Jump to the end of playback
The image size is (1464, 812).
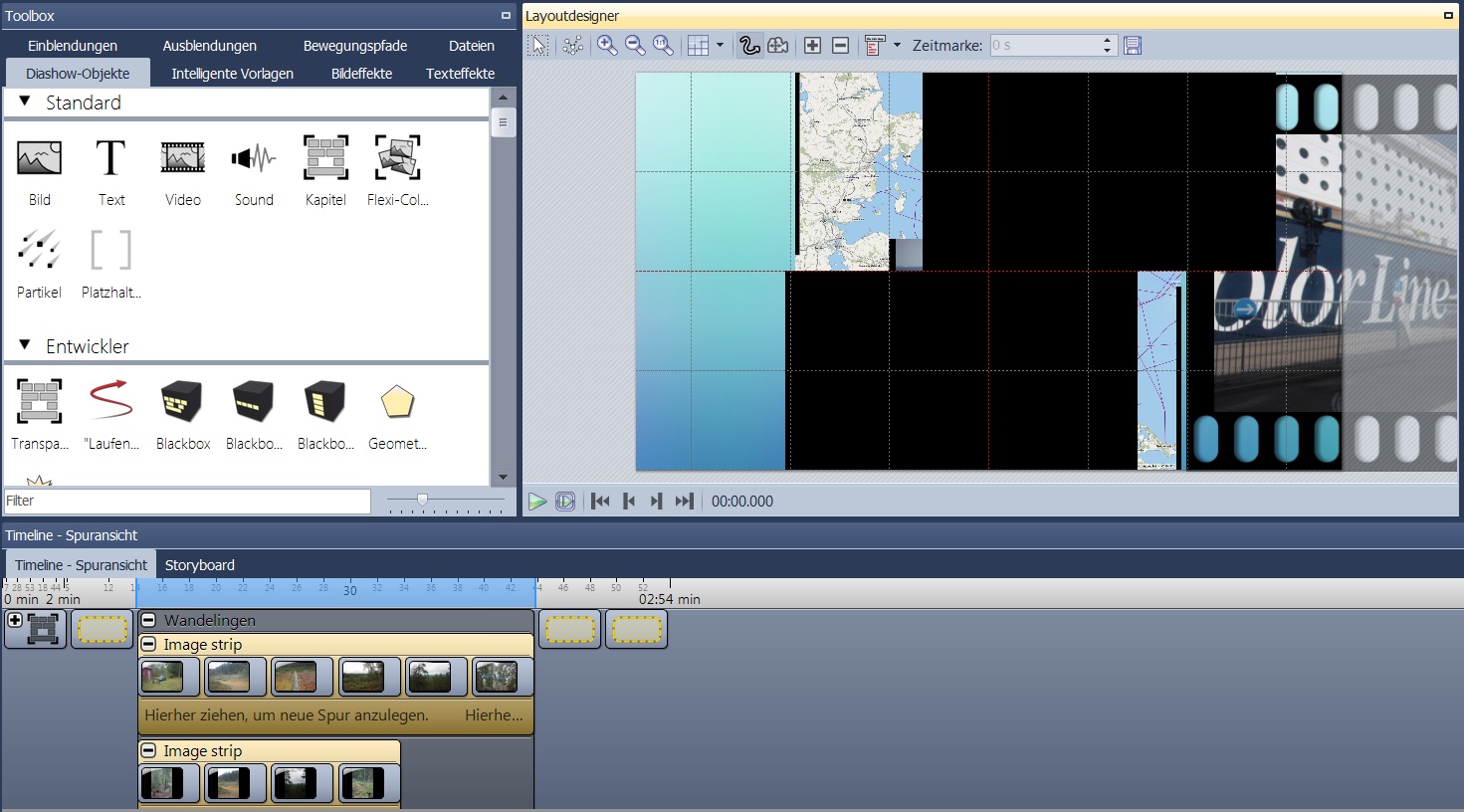(x=684, y=502)
